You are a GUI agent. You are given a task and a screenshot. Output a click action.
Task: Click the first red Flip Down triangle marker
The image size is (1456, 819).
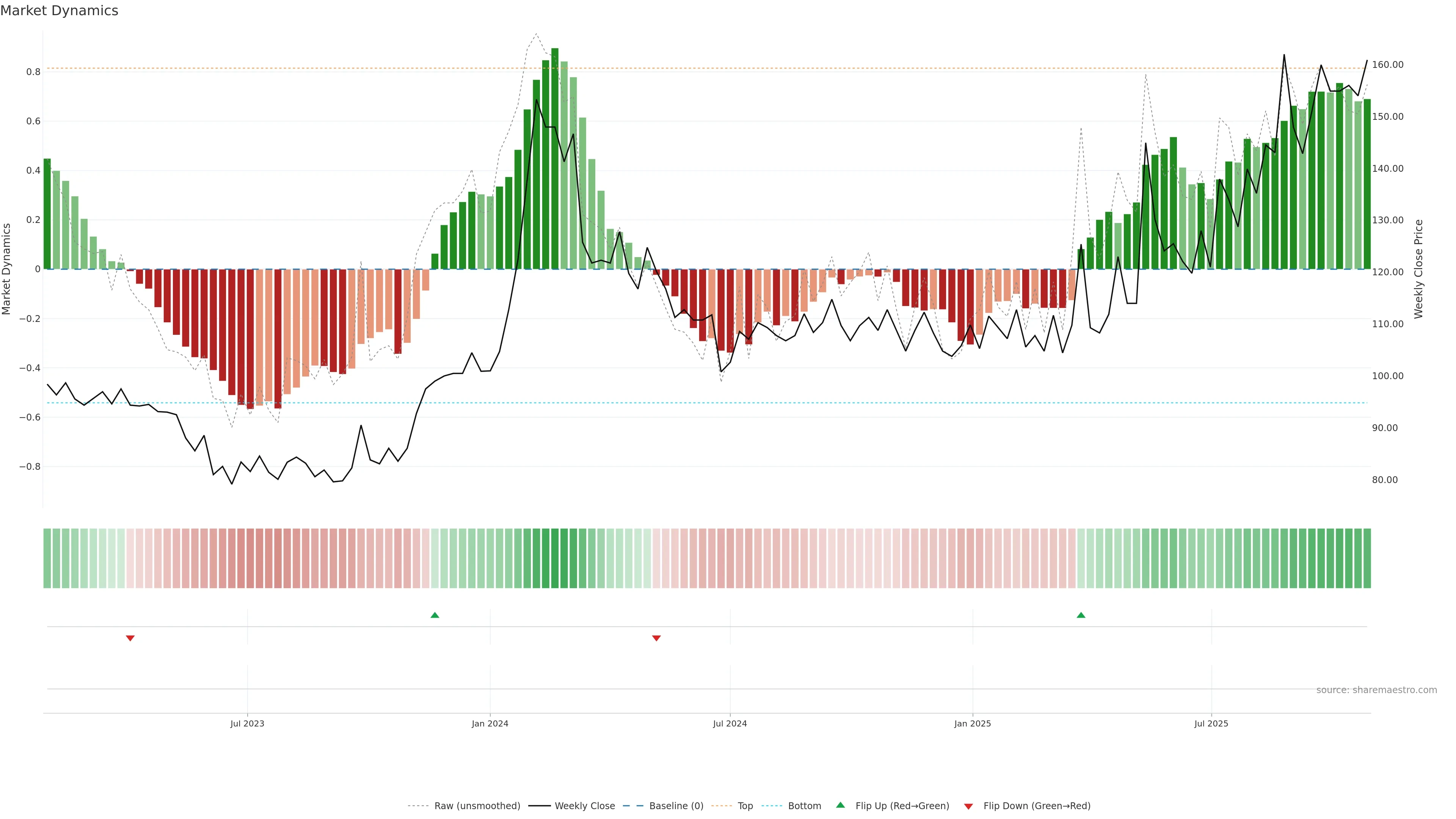click(x=130, y=638)
